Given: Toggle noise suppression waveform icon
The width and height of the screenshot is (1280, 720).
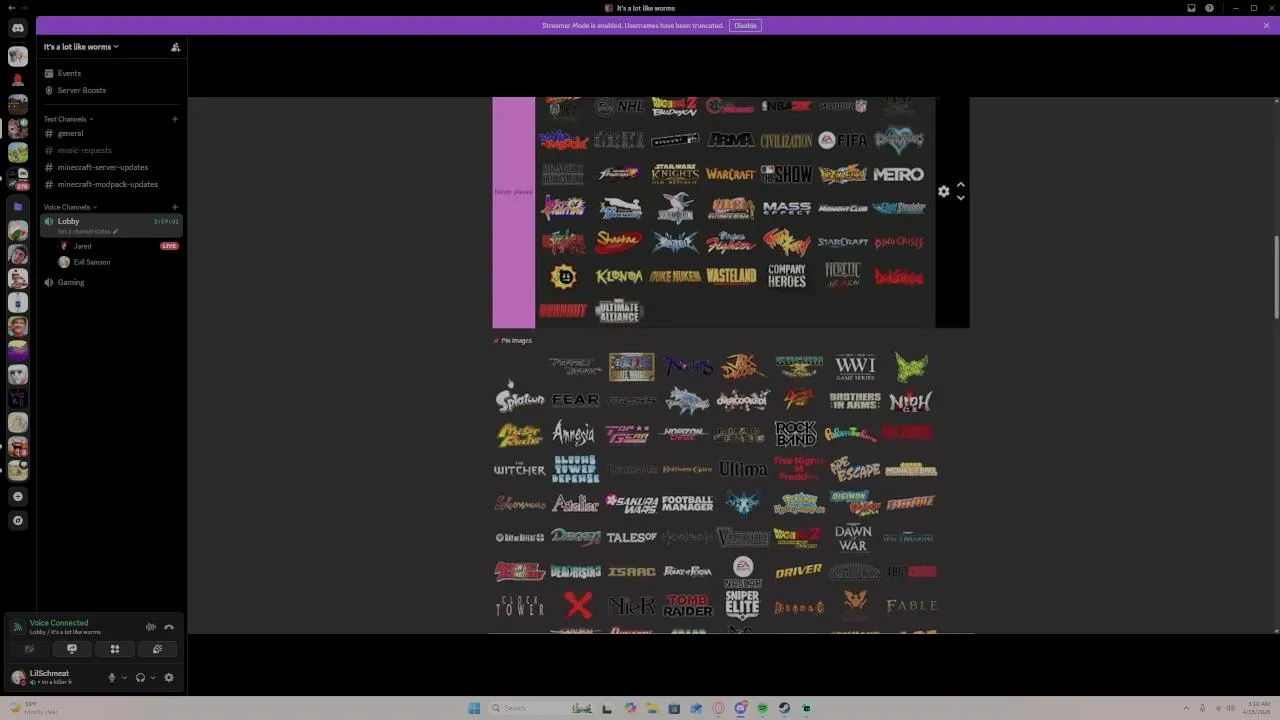Looking at the screenshot, I should point(151,627).
